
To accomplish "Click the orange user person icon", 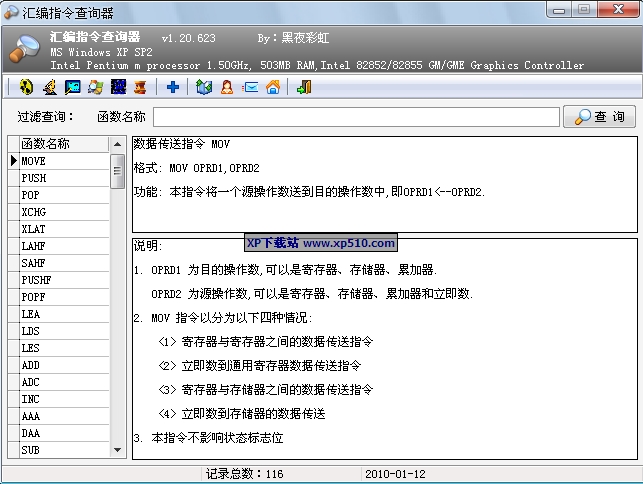I will 227,87.
